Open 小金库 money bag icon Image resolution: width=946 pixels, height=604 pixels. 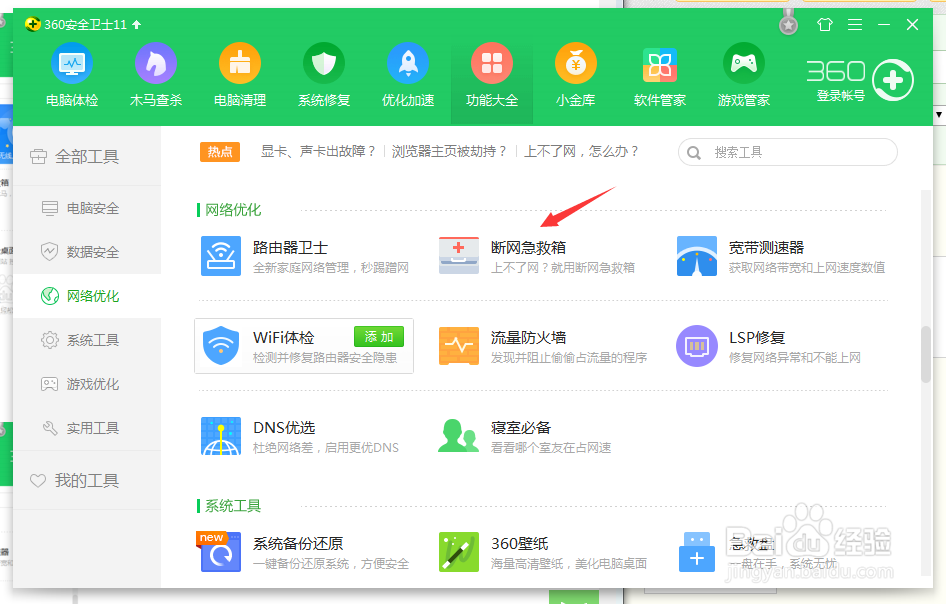(576, 63)
